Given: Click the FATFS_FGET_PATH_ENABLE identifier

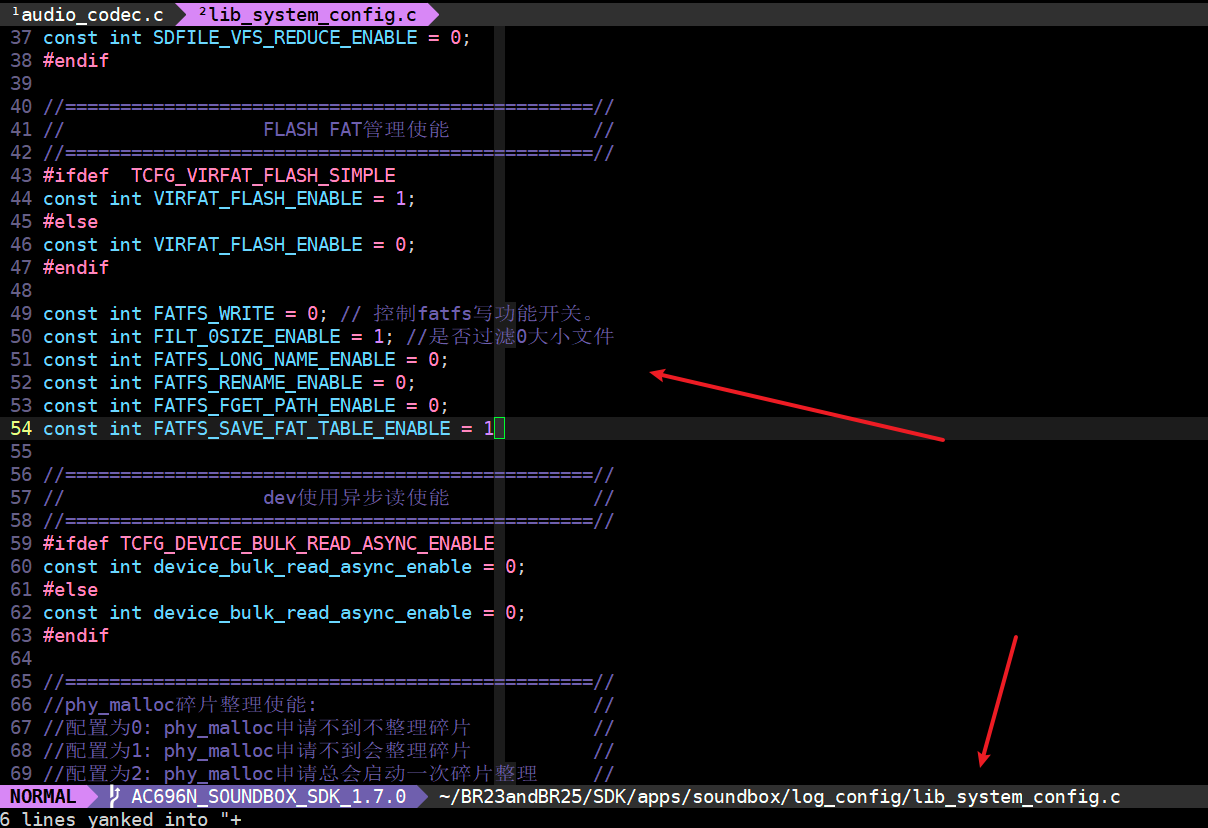Looking at the screenshot, I should click(x=274, y=406).
